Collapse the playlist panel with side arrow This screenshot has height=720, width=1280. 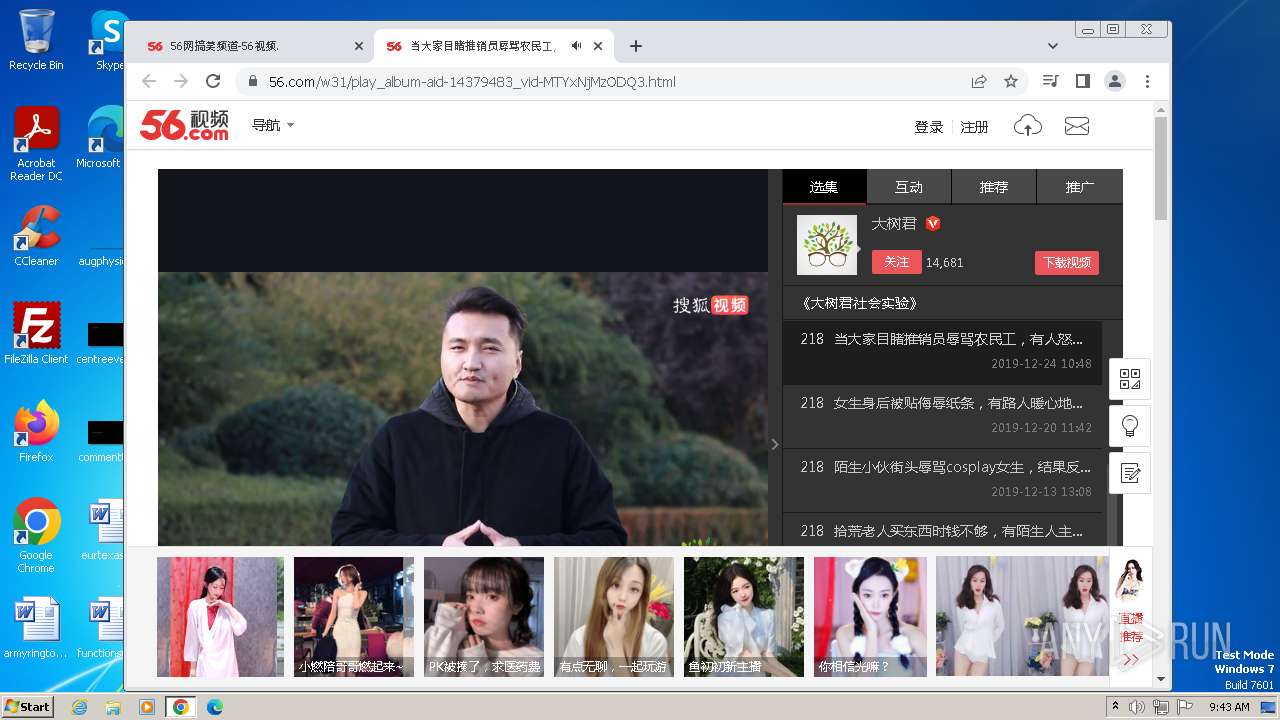point(775,444)
